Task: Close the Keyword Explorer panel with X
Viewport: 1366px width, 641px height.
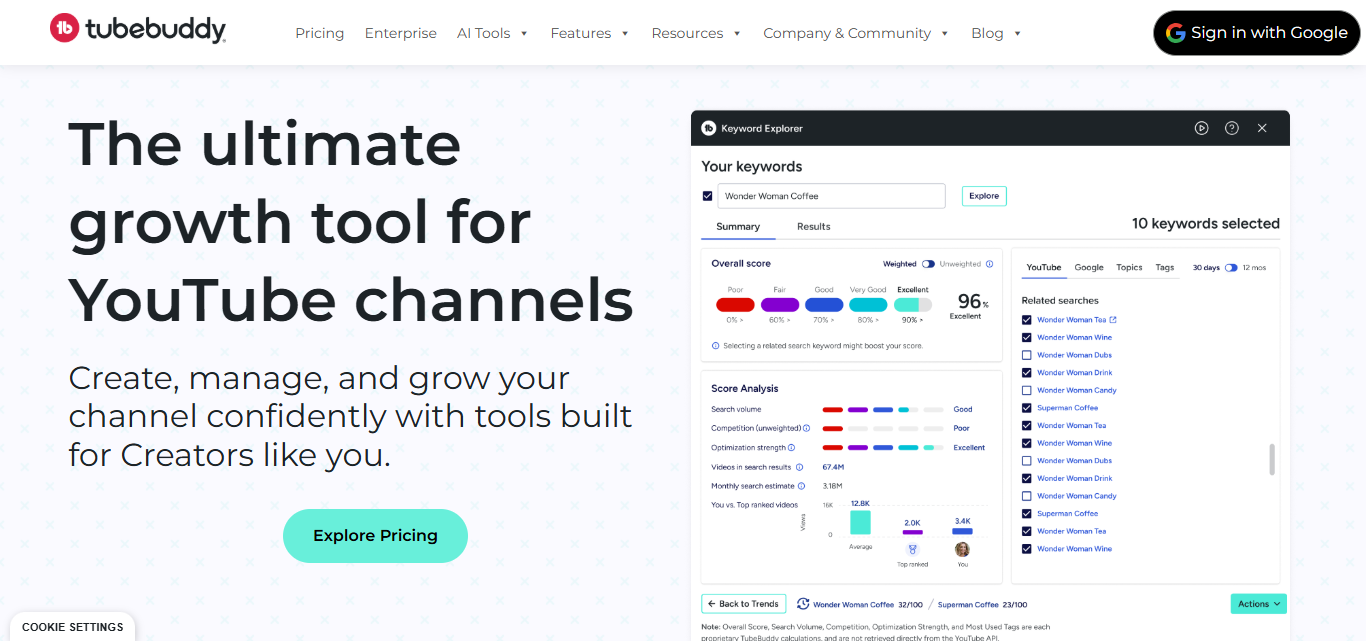Action: (x=1262, y=128)
